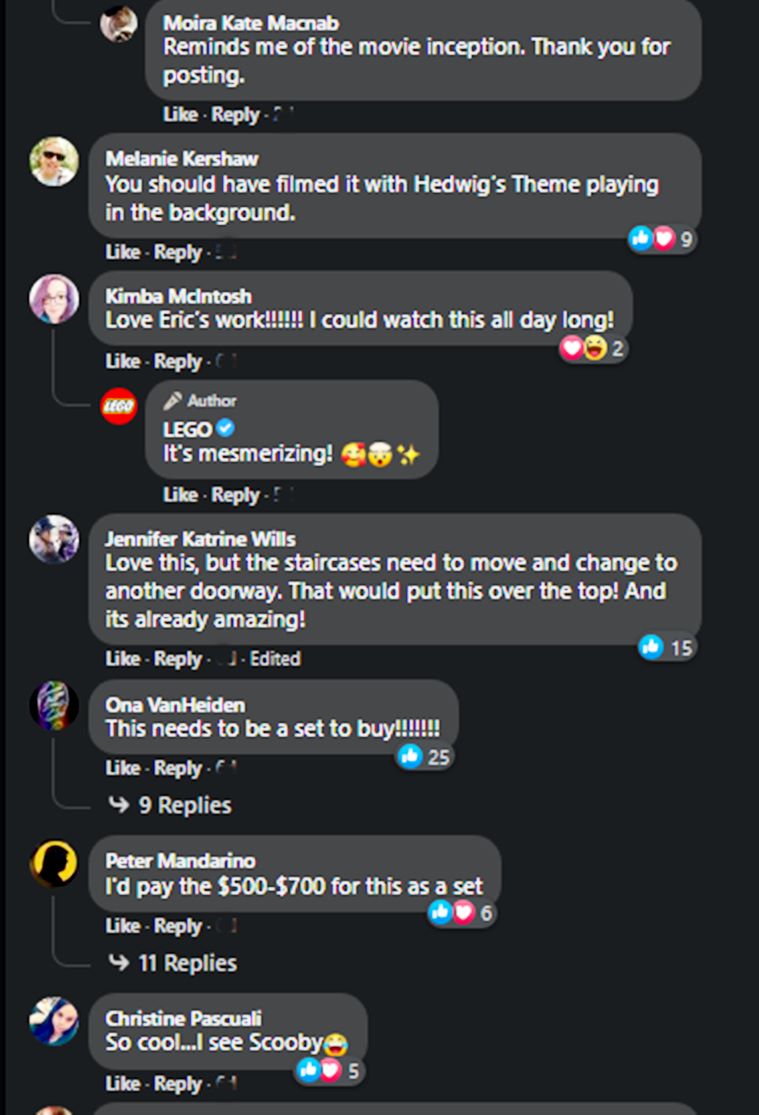The height and width of the screenshot is (1115, 759).
Task: View edit history on Jennifer's comment
Action: pyautogui.click(x=275, y=659)
